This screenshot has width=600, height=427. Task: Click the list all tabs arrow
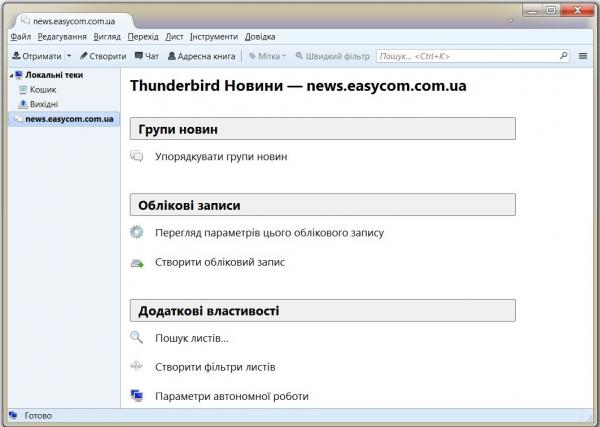[x=510, y=21]
